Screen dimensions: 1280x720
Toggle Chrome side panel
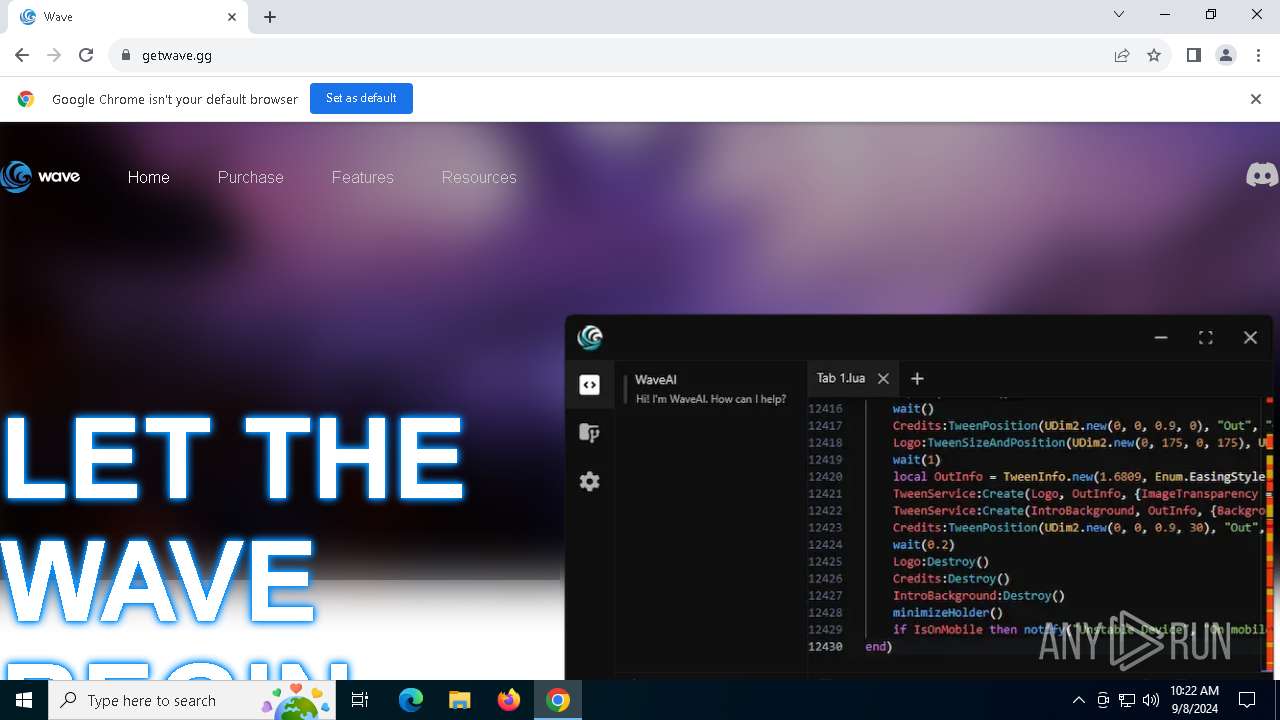pos(1194,55)
